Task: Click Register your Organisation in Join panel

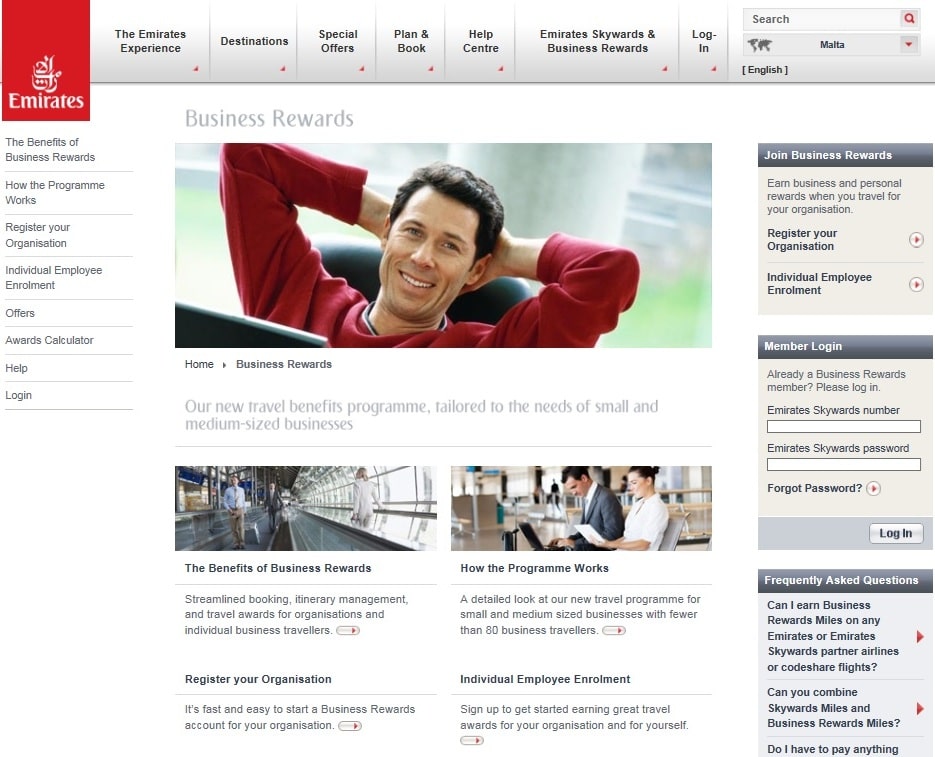Action: (x=802, y=240)
